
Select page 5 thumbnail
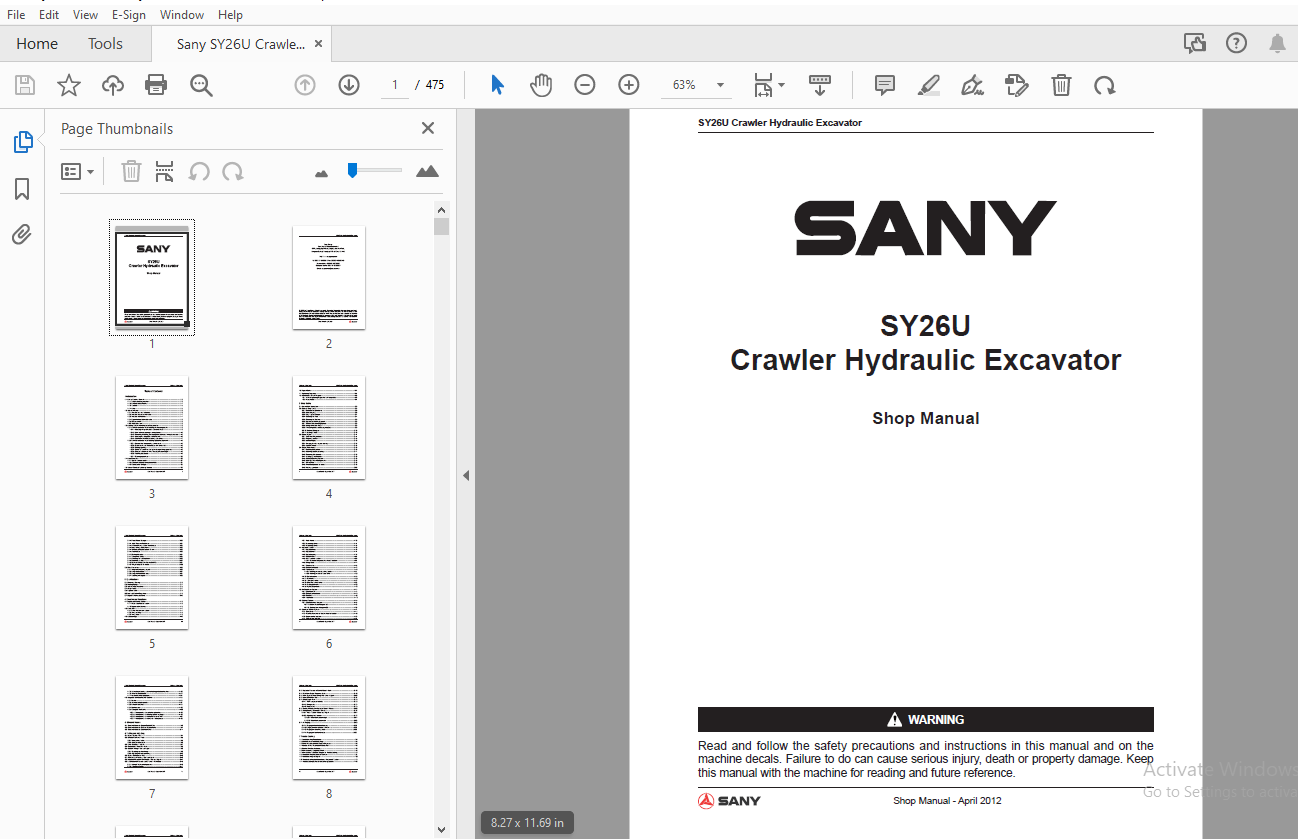(x=152, y=577)
